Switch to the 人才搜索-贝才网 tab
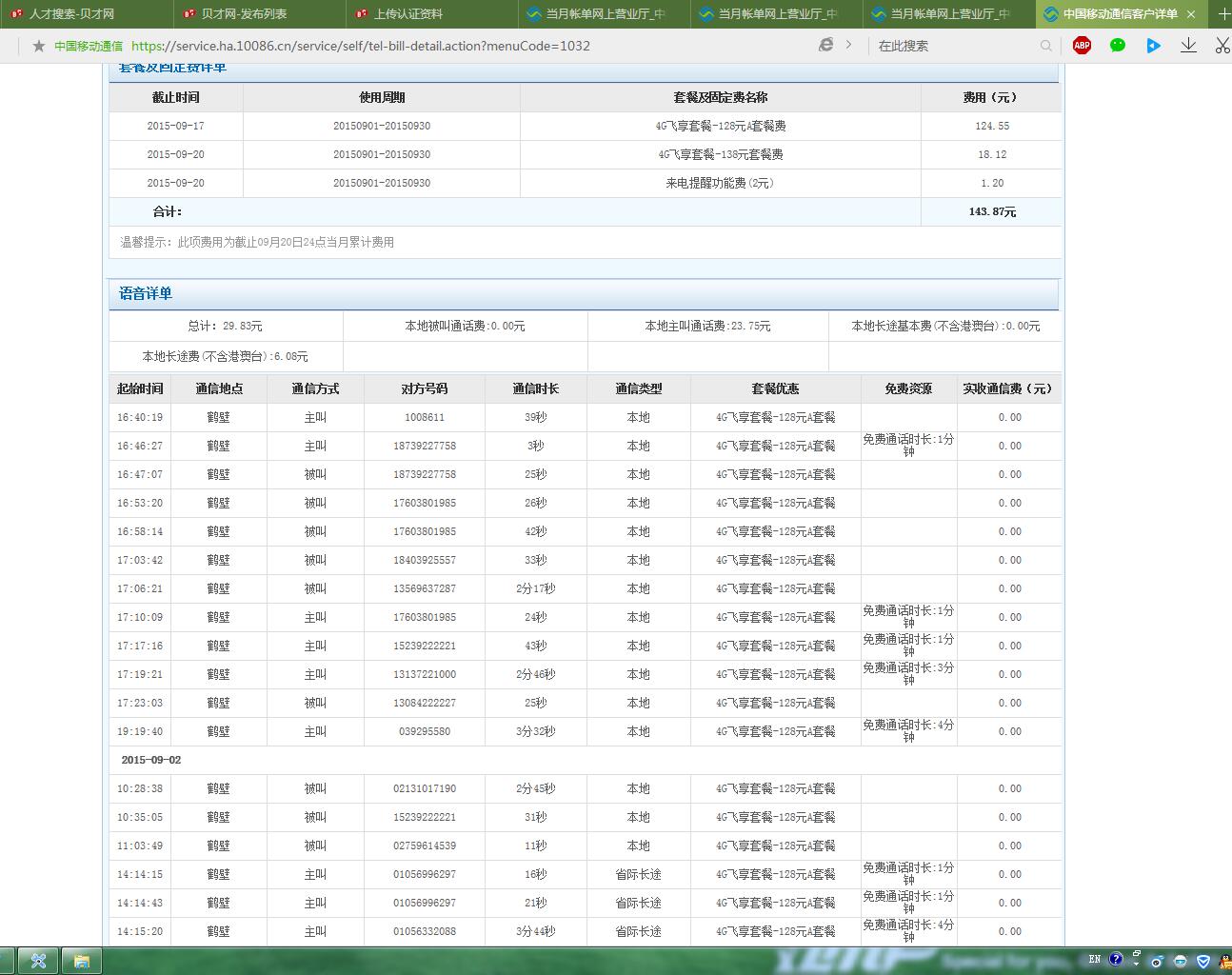 pos(71,14)
